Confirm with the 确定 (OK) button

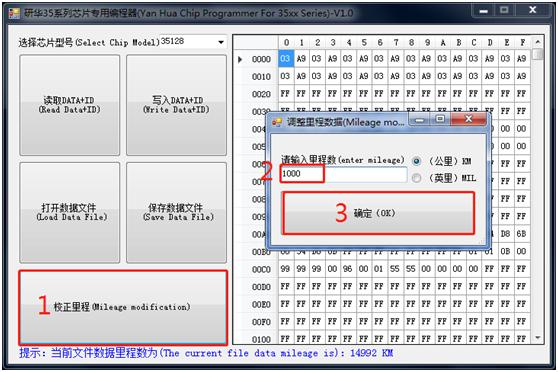pos(378,213)
